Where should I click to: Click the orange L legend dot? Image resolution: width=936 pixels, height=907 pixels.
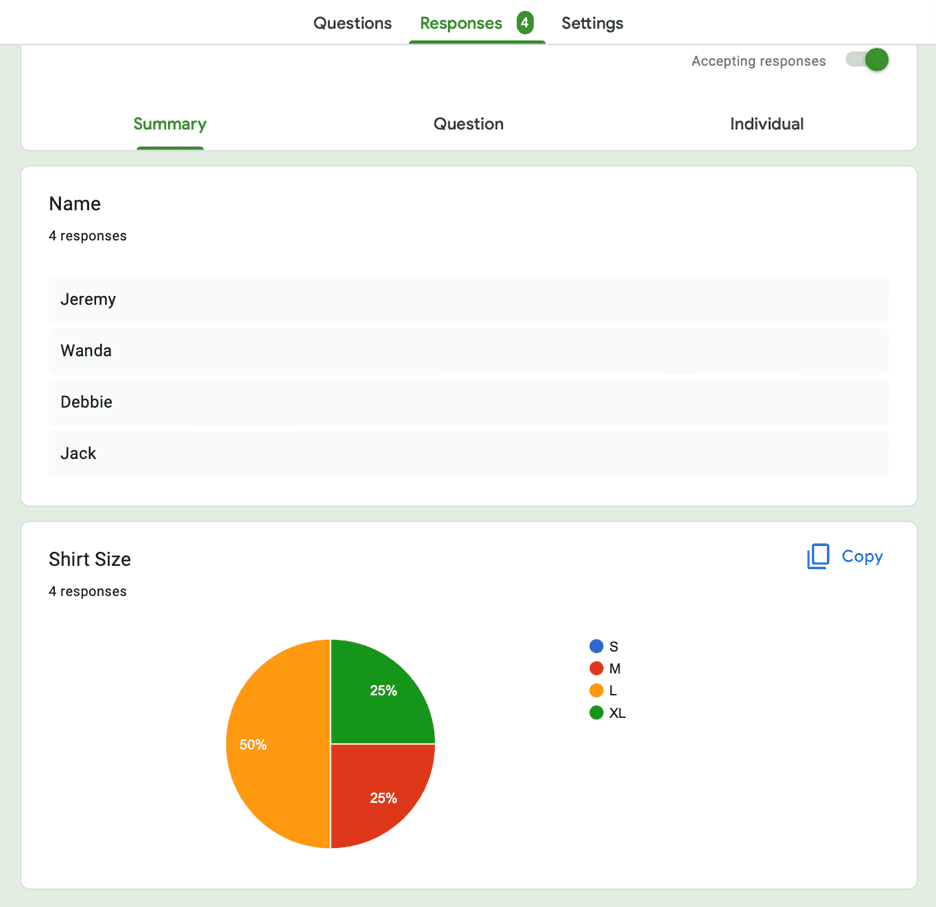coord(596,690)
